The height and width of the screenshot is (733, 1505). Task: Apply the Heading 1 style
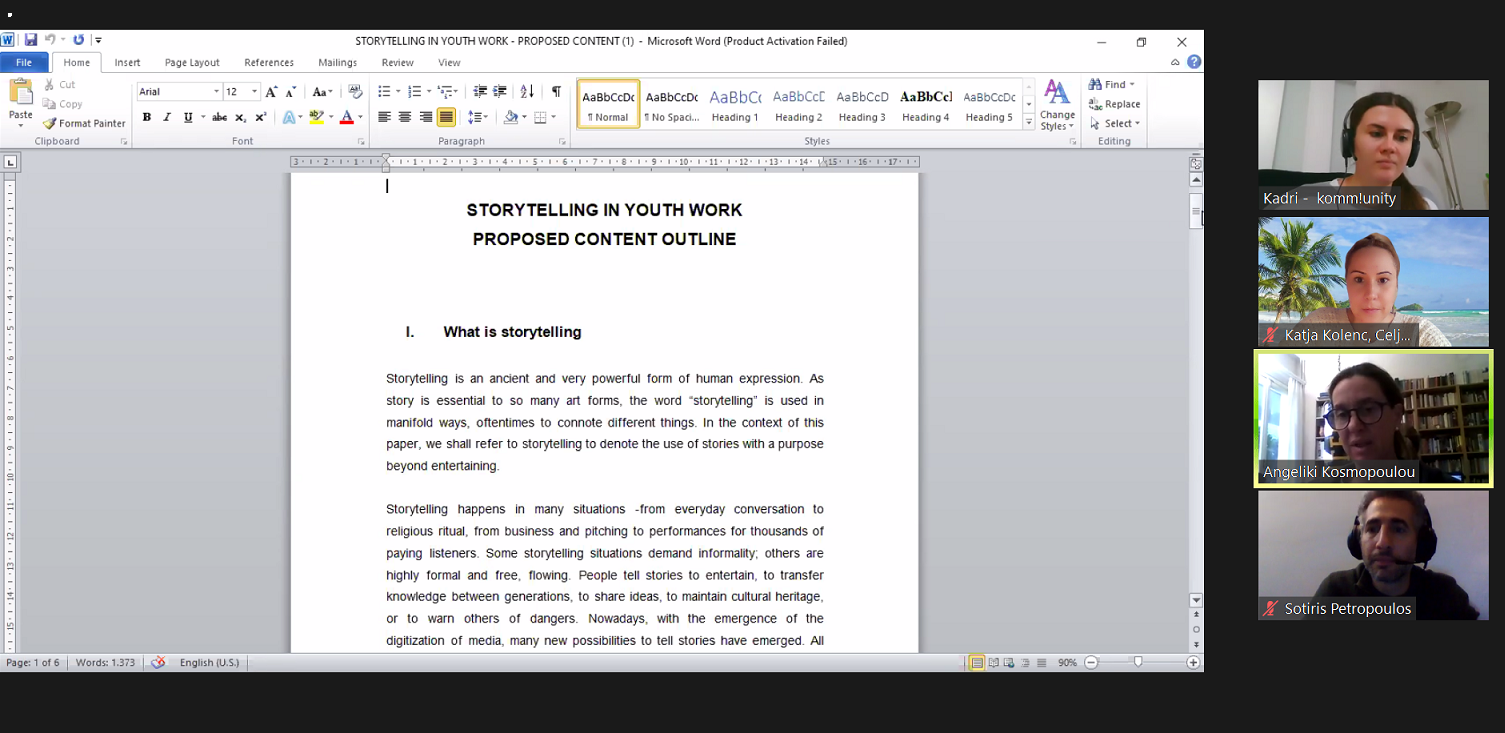point(735,104)
